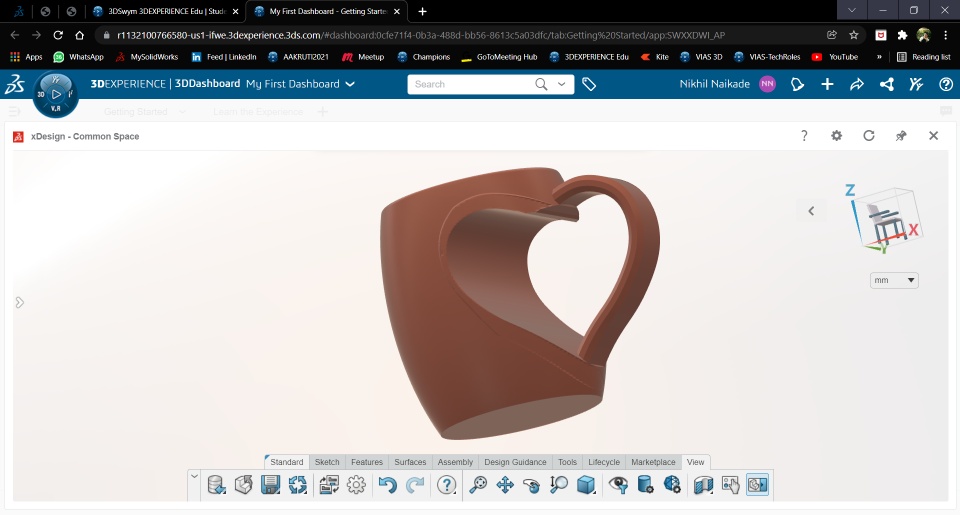Click the mesh globe with gear icon
This screenshot has width=960, height=515.
click(672, 485)
